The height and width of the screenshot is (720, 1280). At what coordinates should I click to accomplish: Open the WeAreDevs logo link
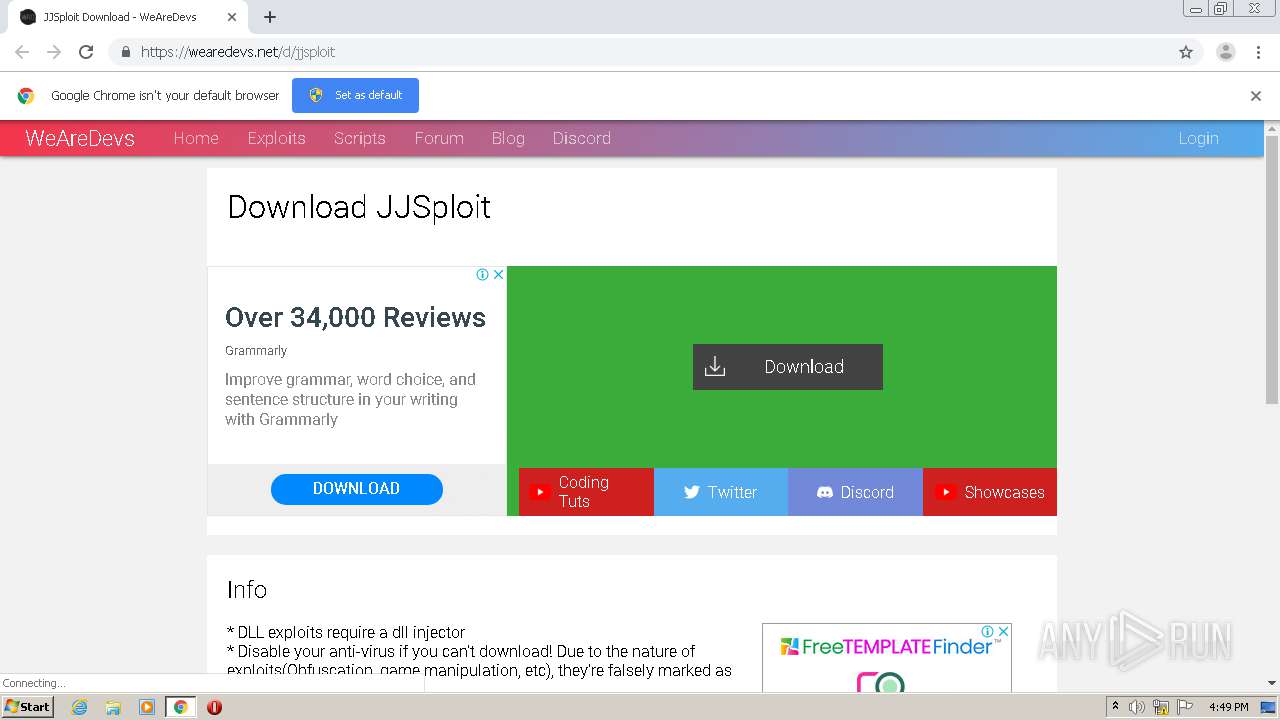[x=80, y=138]
